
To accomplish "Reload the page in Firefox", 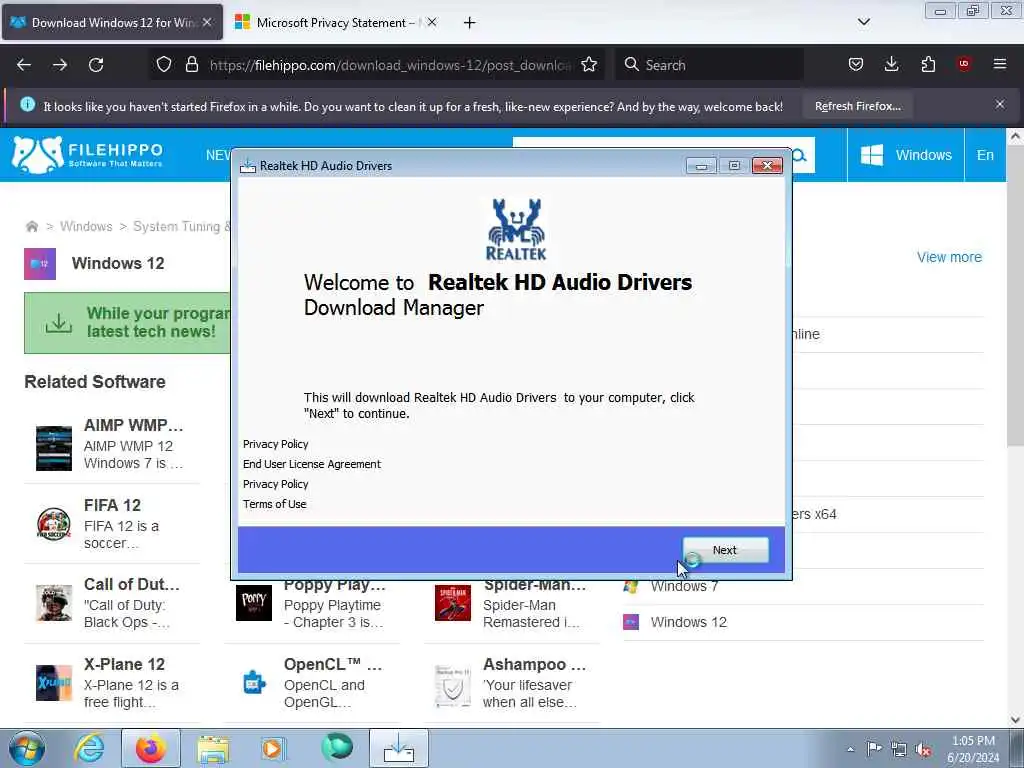I will pyautogui.click(x=96, y=65).
